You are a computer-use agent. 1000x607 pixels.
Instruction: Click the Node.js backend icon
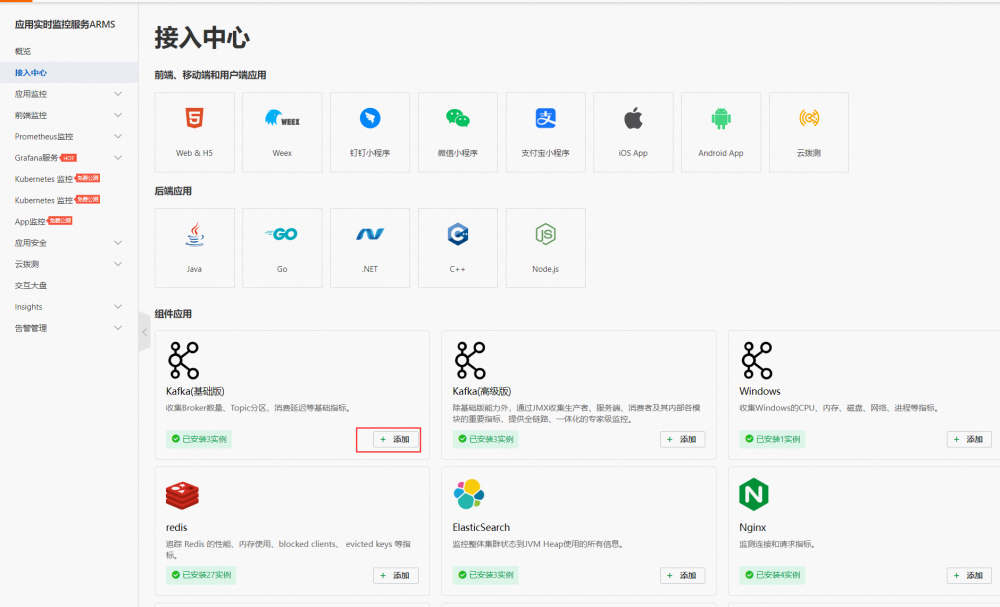(545, 236)
